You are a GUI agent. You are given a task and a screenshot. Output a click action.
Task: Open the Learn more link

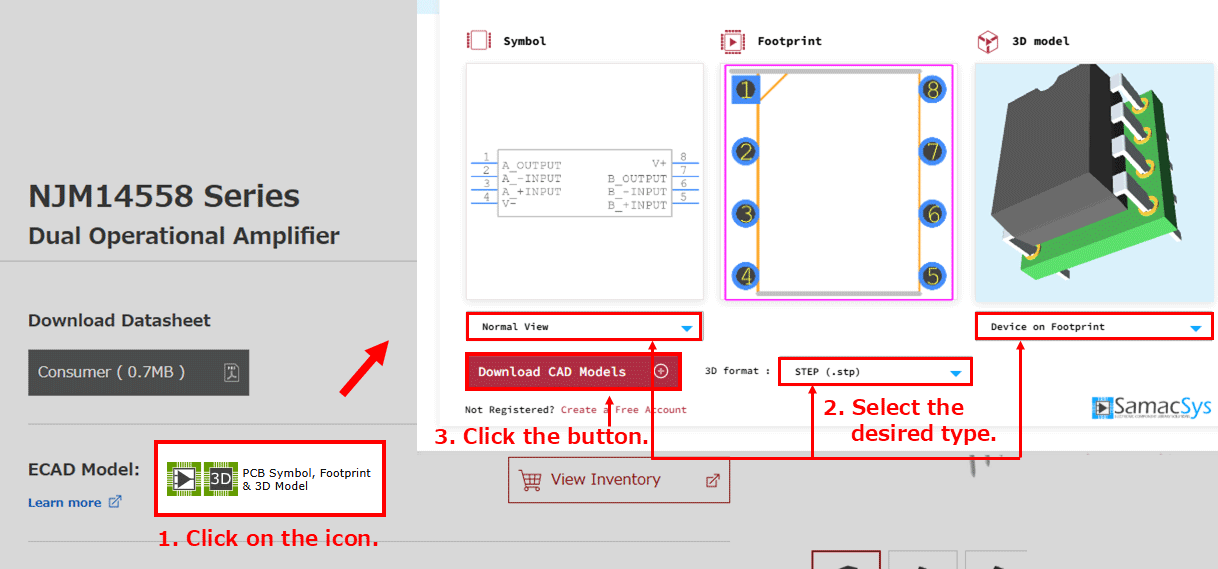coord(65,502)
